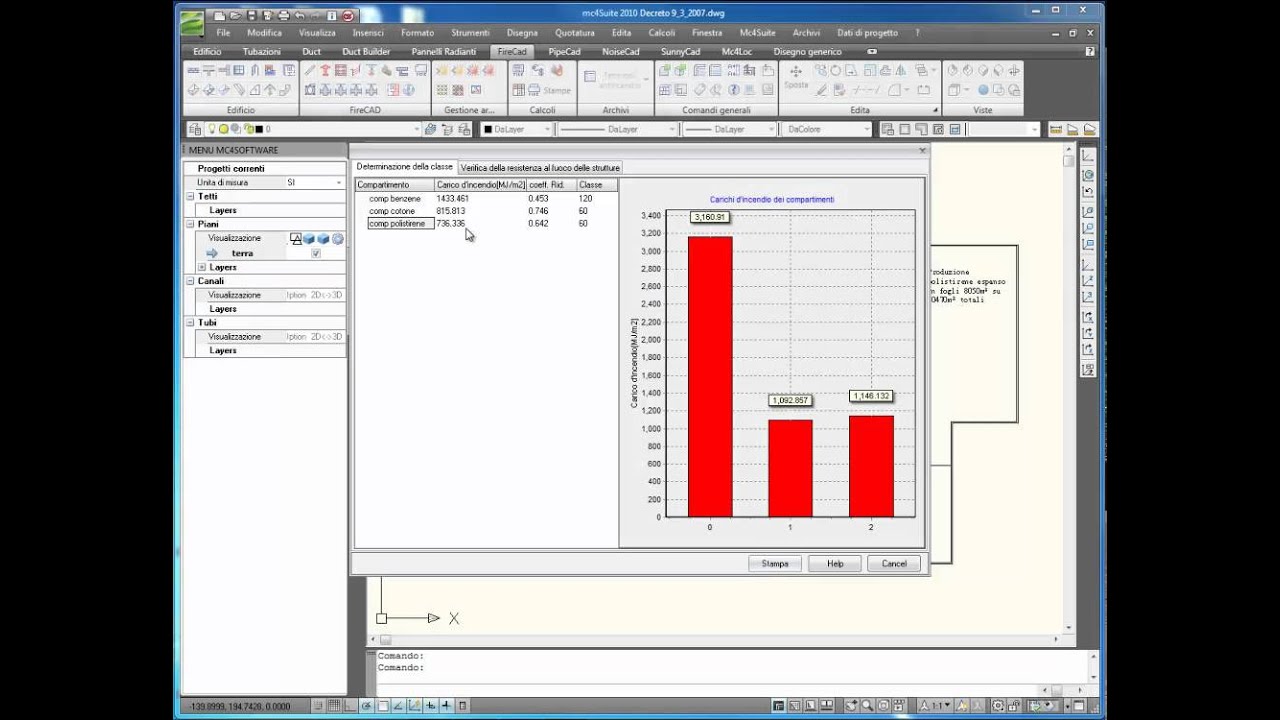The height and width of the screenshot is (720, 1280).
Task: Click the flame icon in Calcoli group
Action: [557, 71]
